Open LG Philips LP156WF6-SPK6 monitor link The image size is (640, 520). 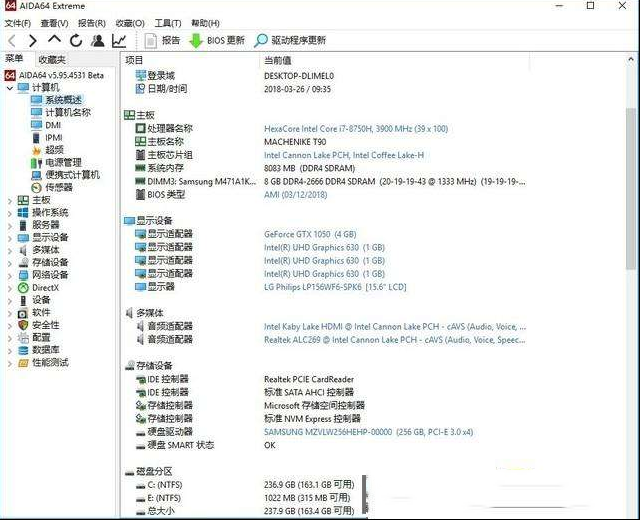(335, 287)
